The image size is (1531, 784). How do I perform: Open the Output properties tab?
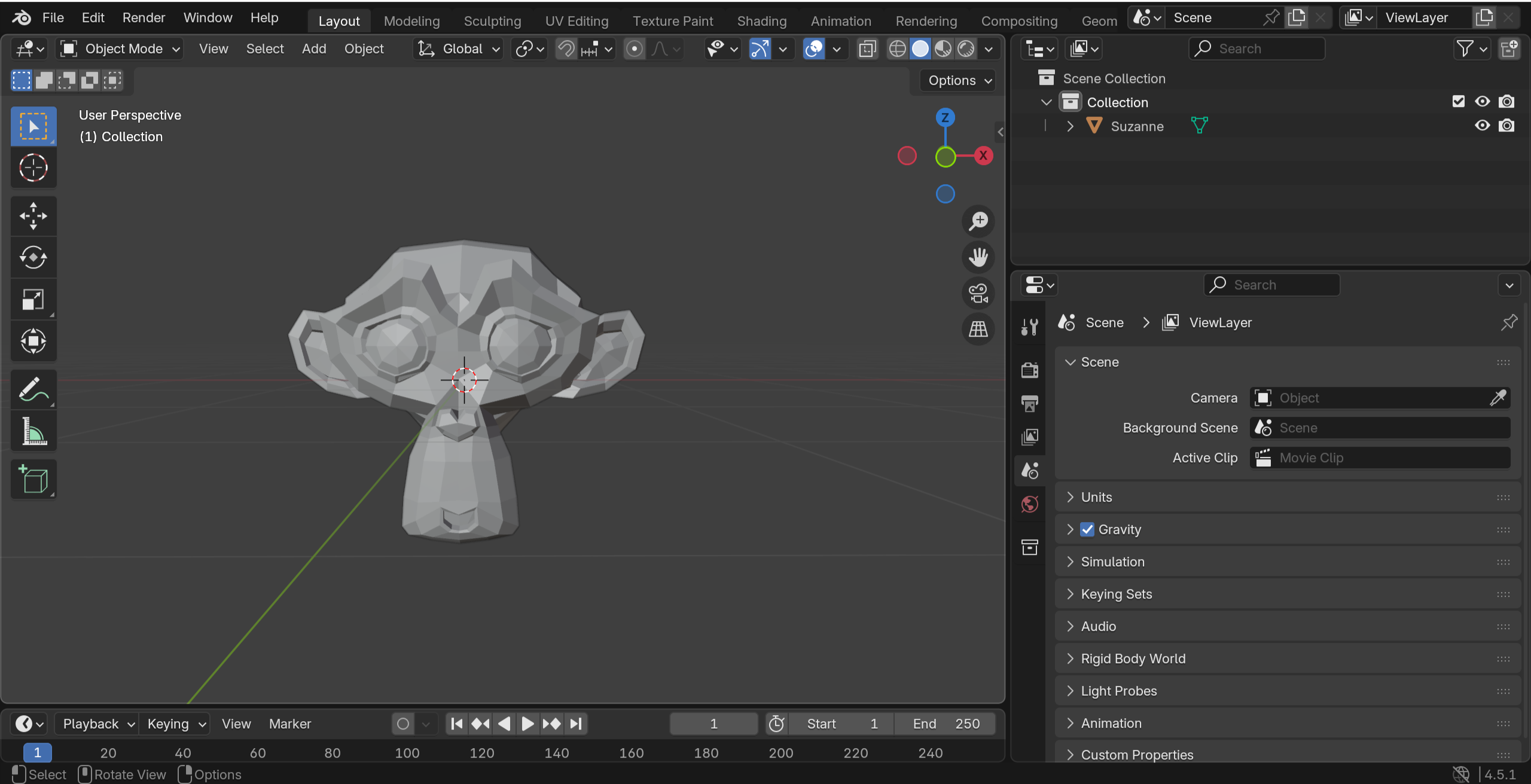[1030, 403]
